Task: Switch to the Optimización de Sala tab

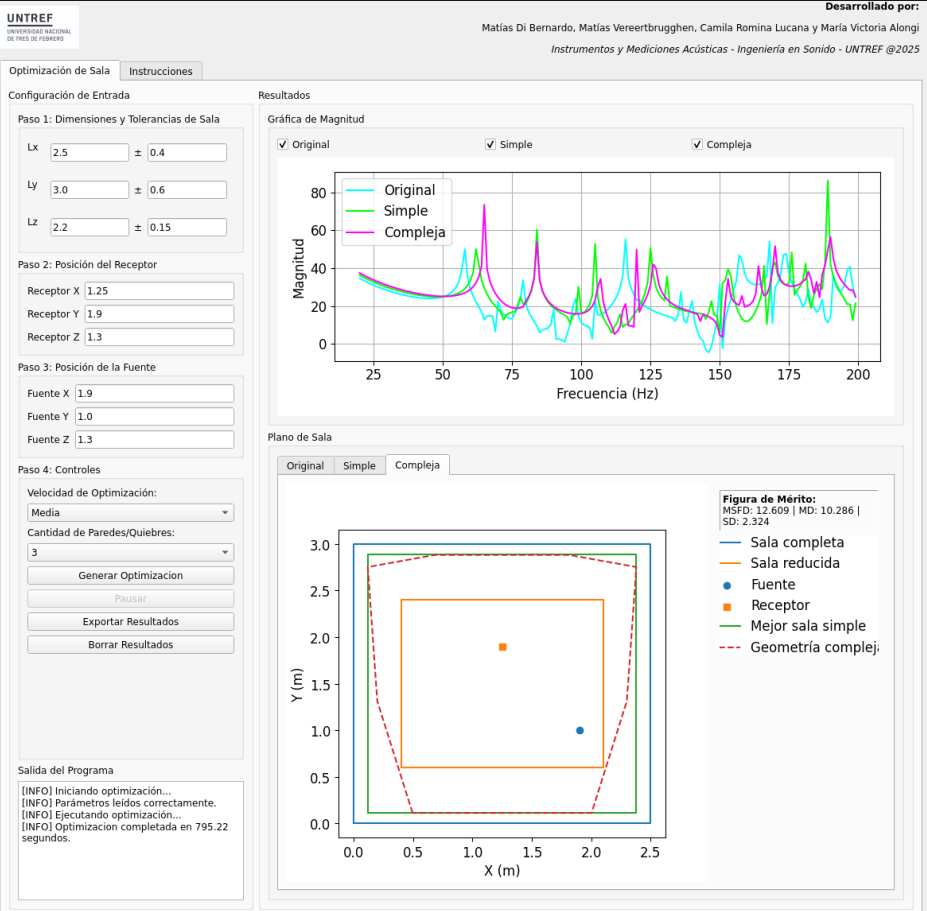Action: coord(60,70)
